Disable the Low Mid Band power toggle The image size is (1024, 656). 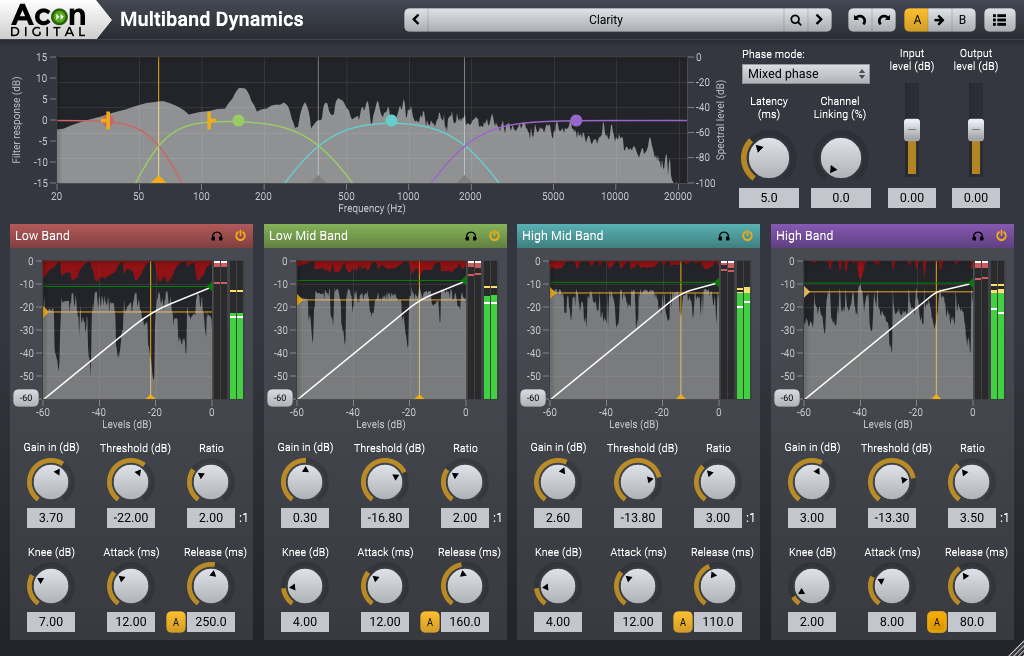(494, 236)
